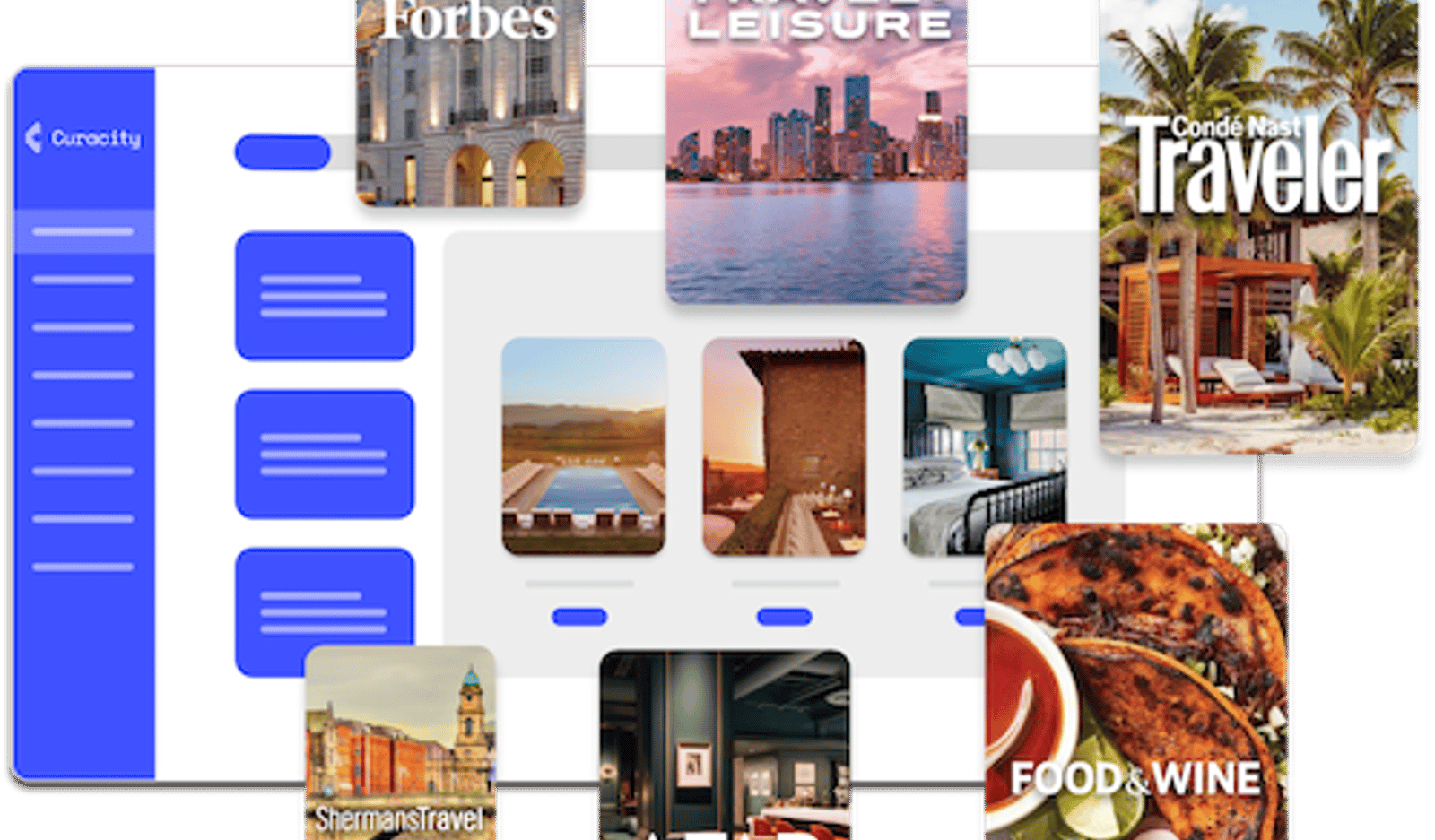This screenshot has width=1435, height=840.
Task: Select the infinity pool hotel photo
Action: [x=584, y=446]
